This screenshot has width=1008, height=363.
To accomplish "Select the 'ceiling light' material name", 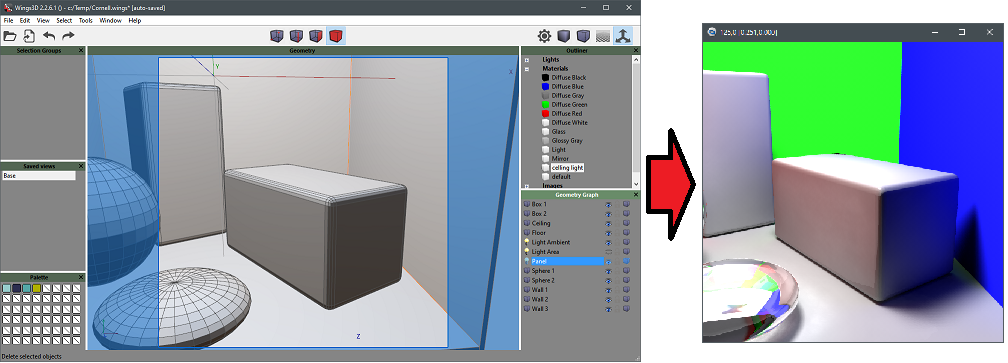I will [567, 168].
